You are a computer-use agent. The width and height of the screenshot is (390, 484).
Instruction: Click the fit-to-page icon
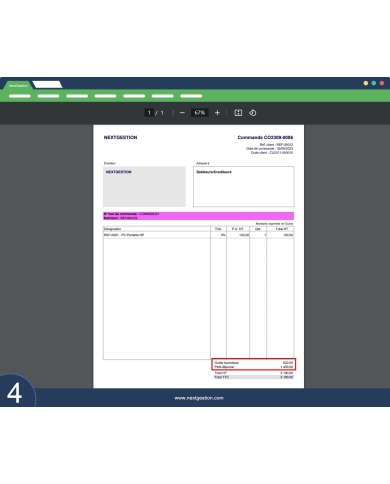coord(238,113)
